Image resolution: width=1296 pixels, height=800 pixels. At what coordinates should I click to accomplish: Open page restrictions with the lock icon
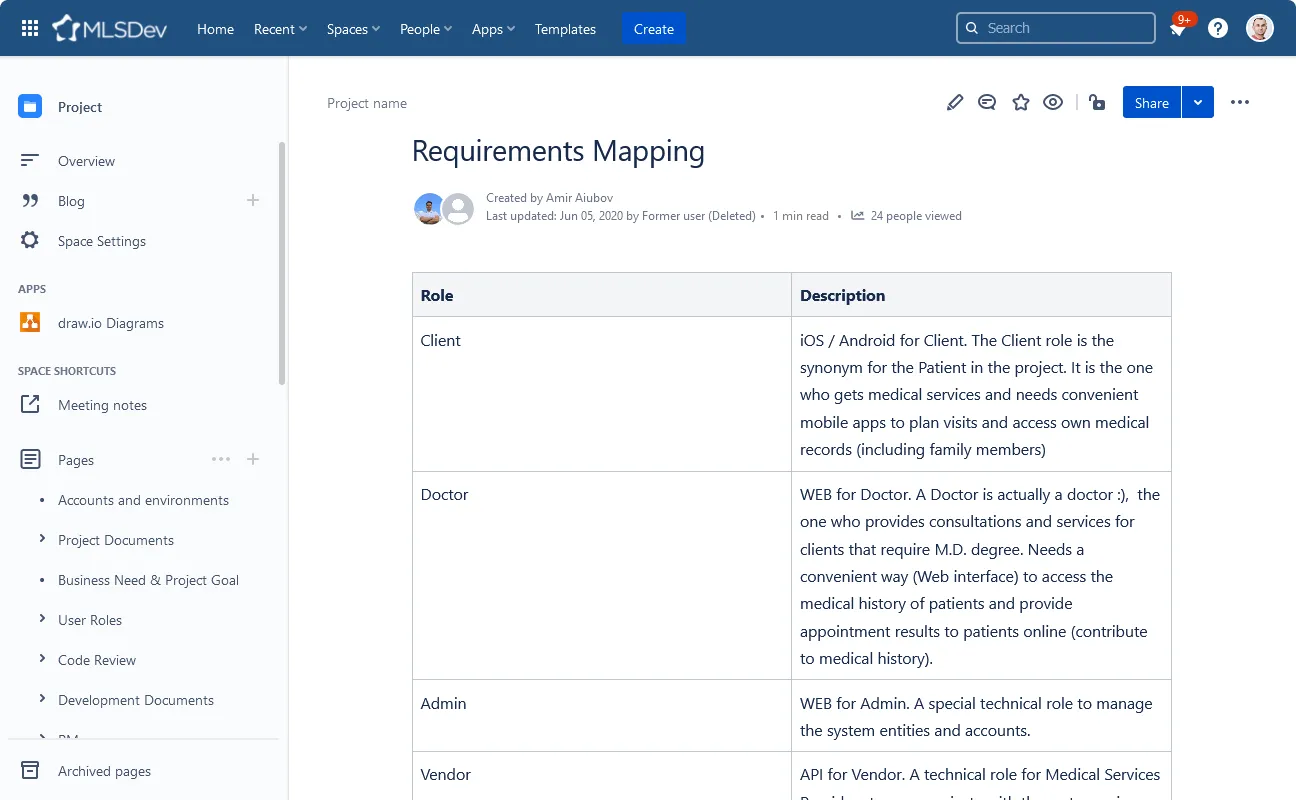pos(1097,102)
